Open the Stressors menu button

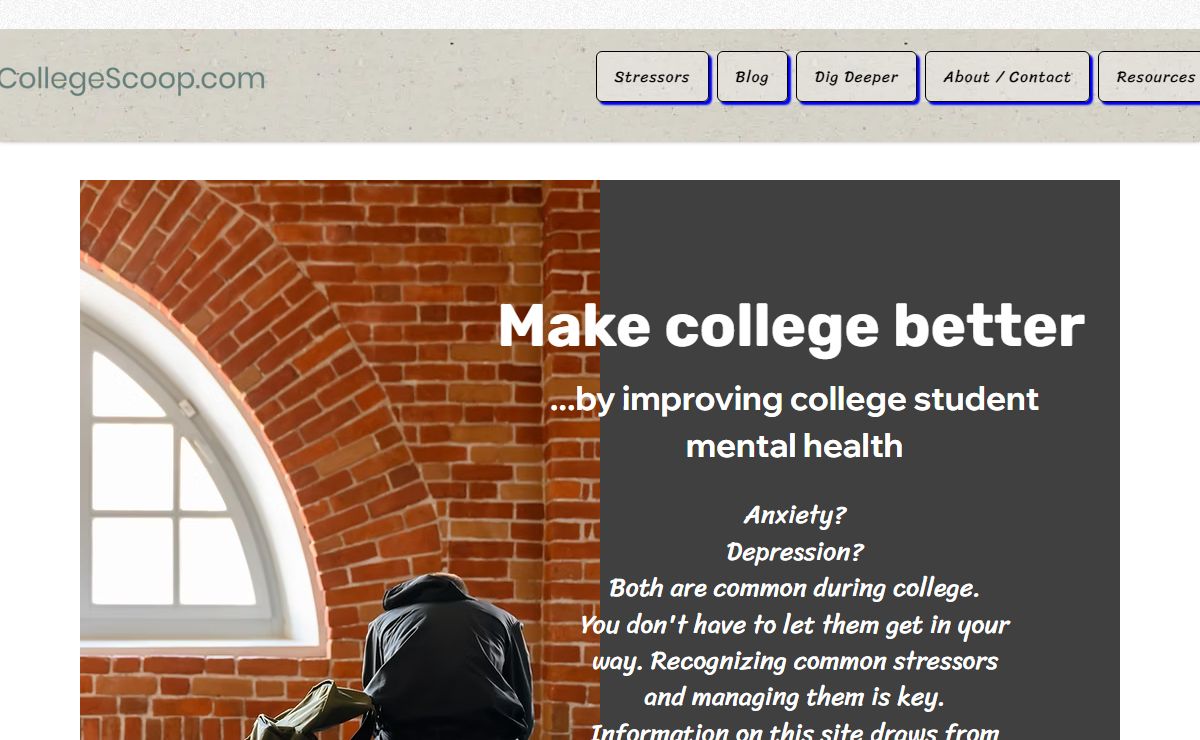click(652, 77)
